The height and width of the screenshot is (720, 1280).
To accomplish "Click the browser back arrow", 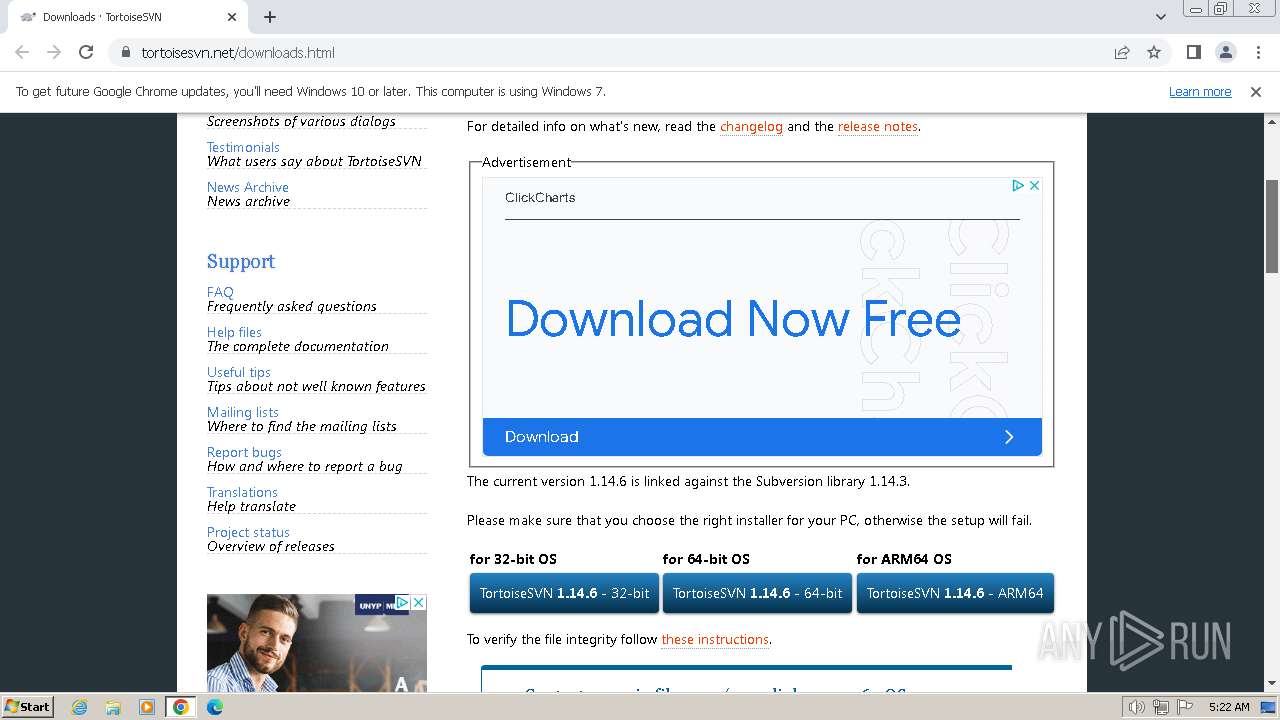I will (x=22, y=52).
